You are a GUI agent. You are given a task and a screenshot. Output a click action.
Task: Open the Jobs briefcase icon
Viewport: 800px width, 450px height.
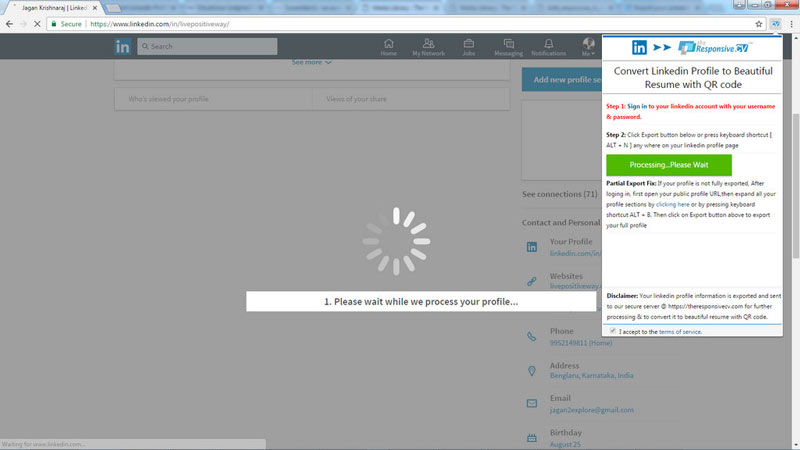(x=469, y=47)
